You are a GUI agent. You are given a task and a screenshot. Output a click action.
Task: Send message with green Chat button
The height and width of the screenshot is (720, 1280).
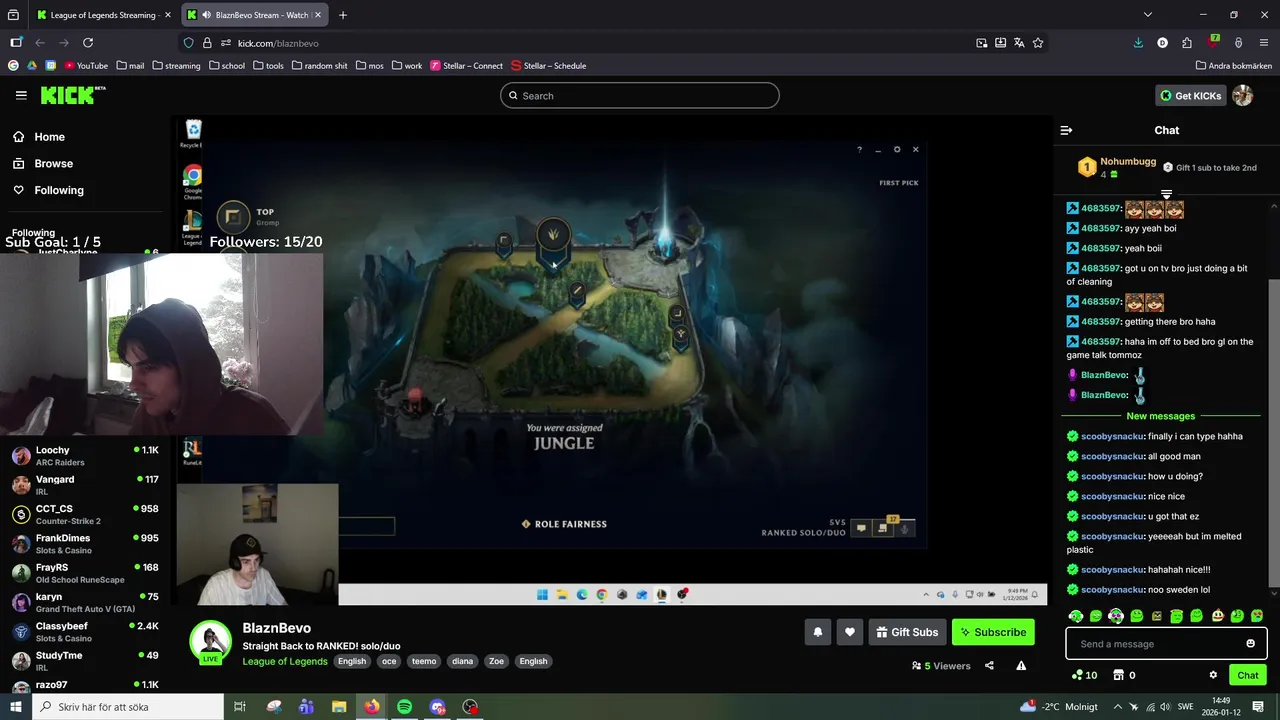1247,675
